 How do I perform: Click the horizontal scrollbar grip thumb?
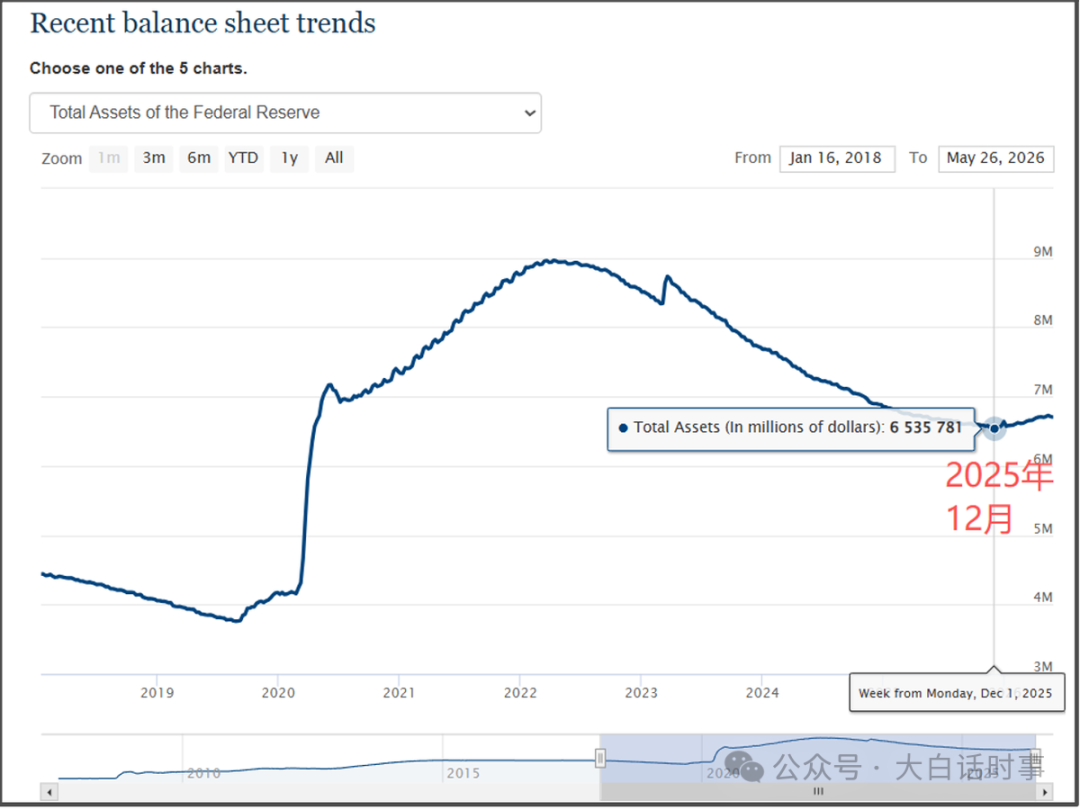tap(818, 792)
